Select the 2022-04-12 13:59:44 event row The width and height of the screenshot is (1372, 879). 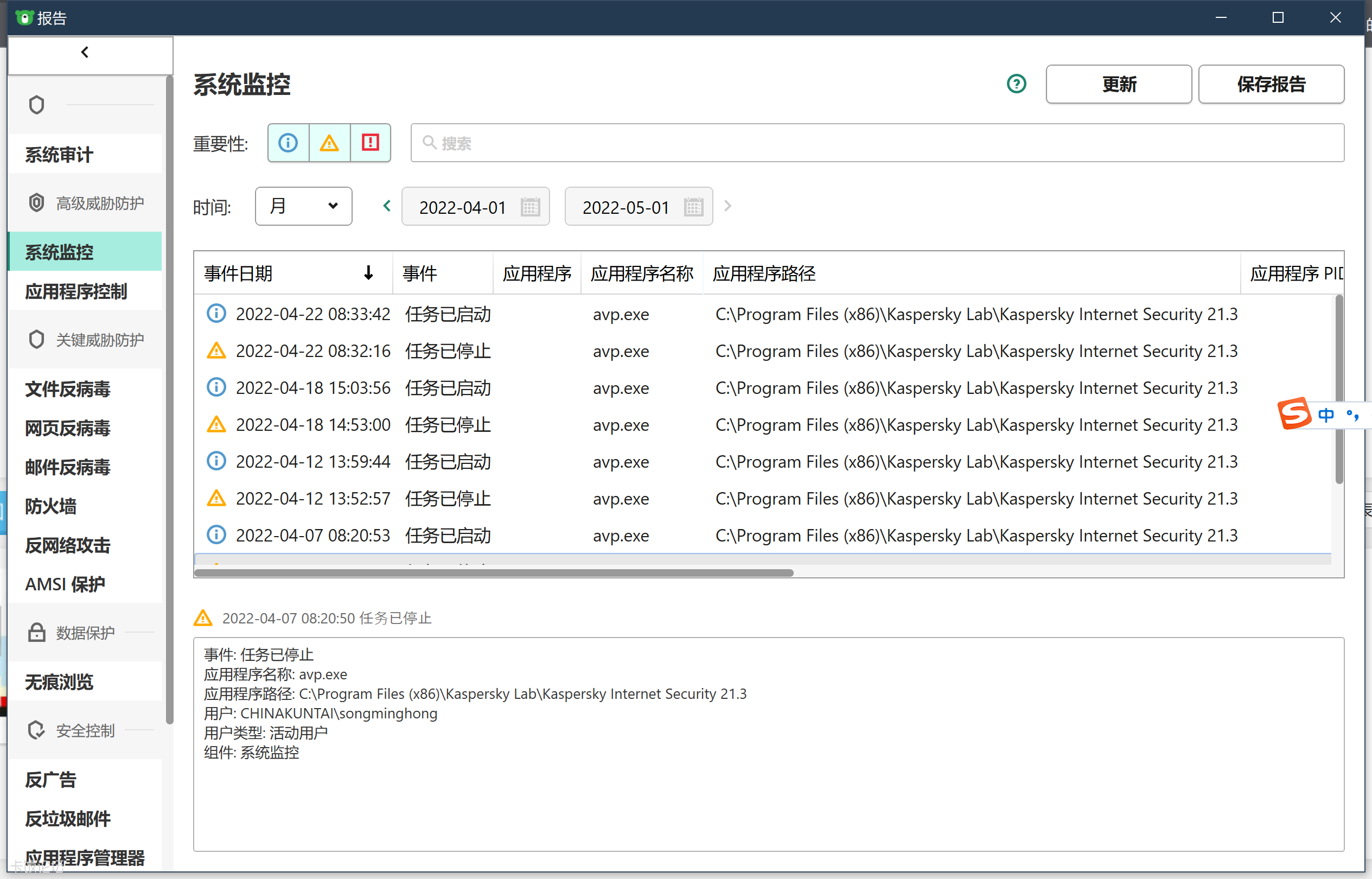click(x=763, y=462)
